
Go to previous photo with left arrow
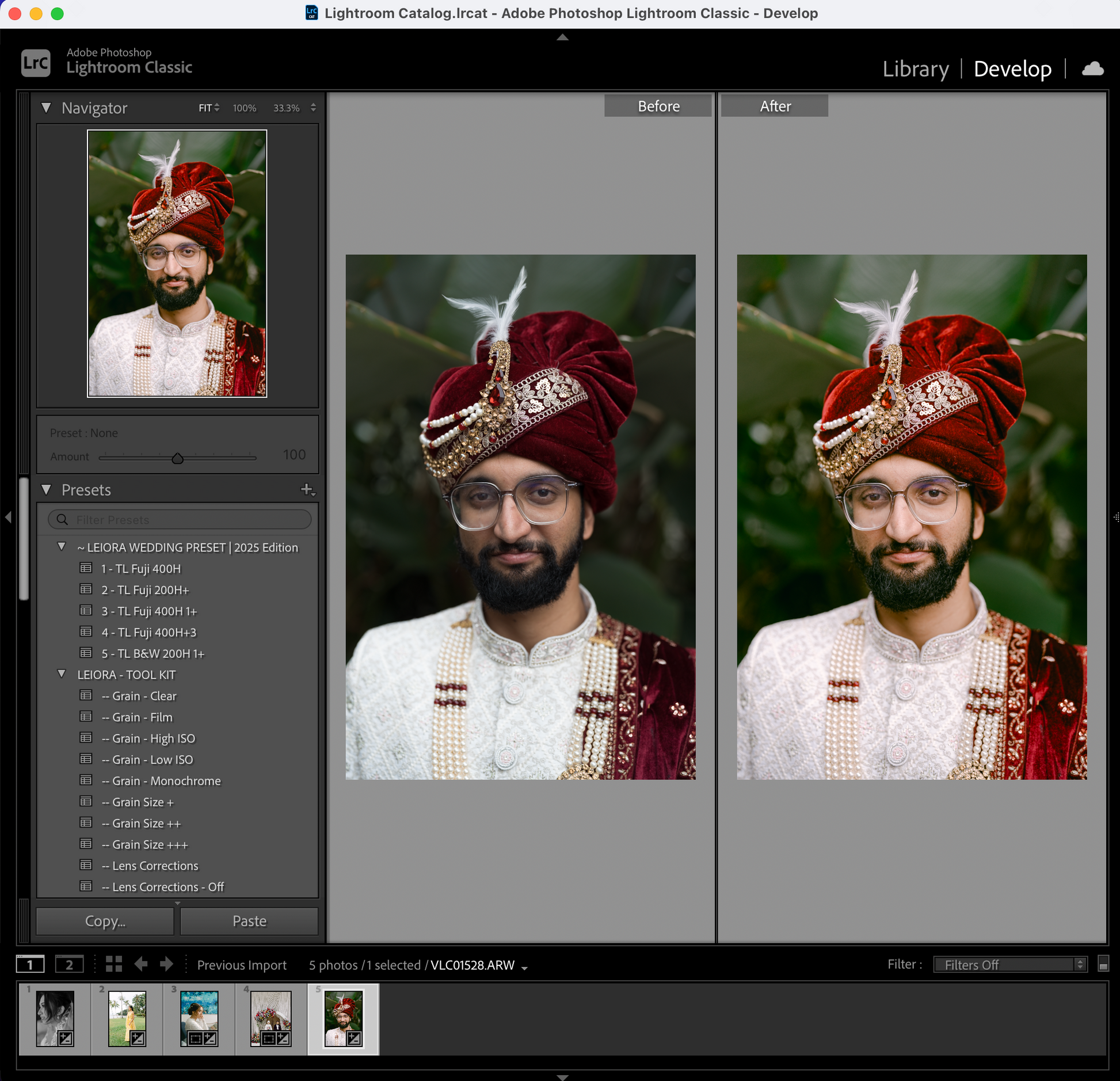tap(141, 964)
